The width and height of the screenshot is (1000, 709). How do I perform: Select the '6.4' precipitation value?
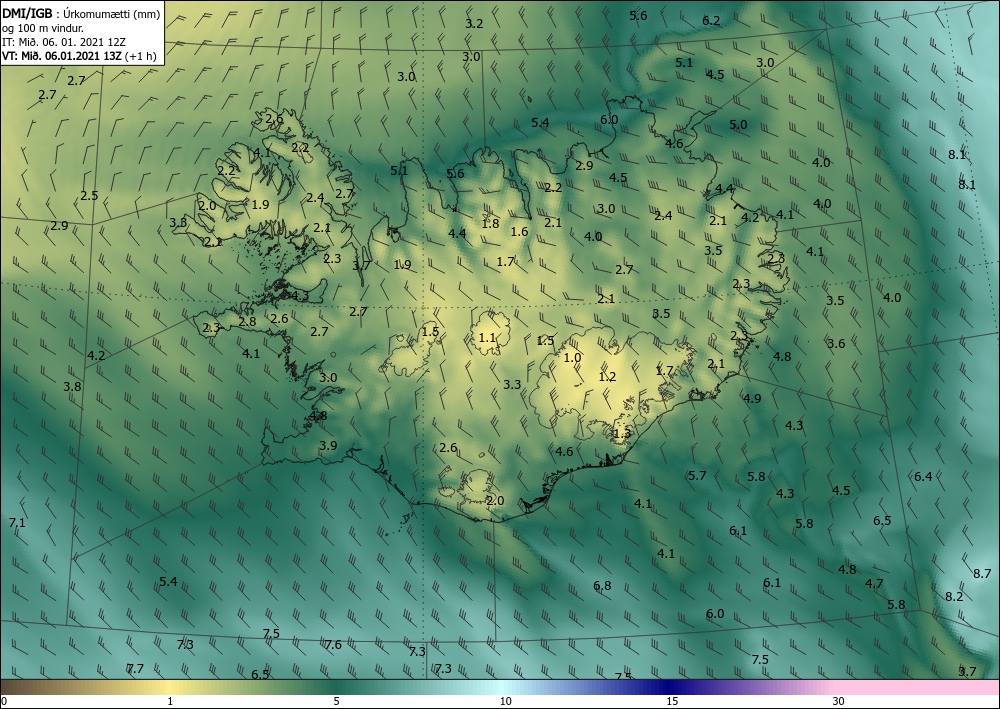923,476
